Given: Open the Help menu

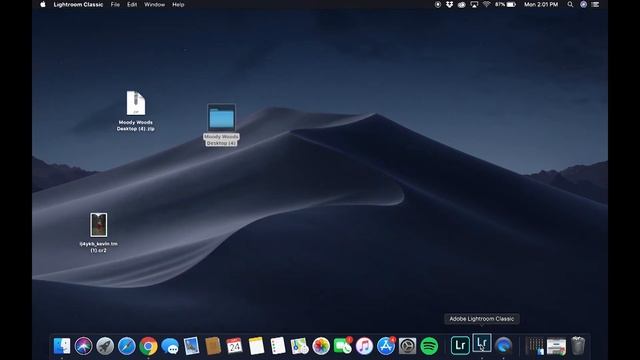Looking at the screenshot, I should [x=178, y=4].
